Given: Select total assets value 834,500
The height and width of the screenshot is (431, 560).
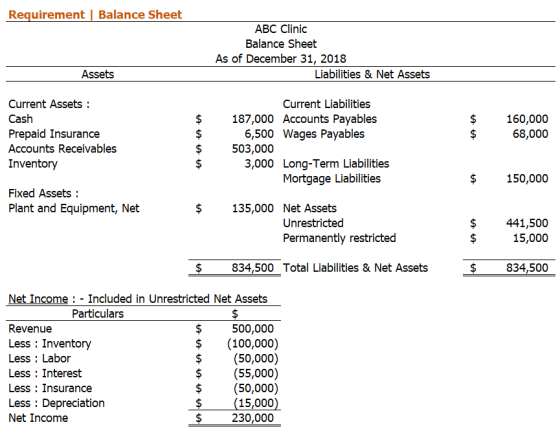Looking at the screenshot, I should click(252, 268).
